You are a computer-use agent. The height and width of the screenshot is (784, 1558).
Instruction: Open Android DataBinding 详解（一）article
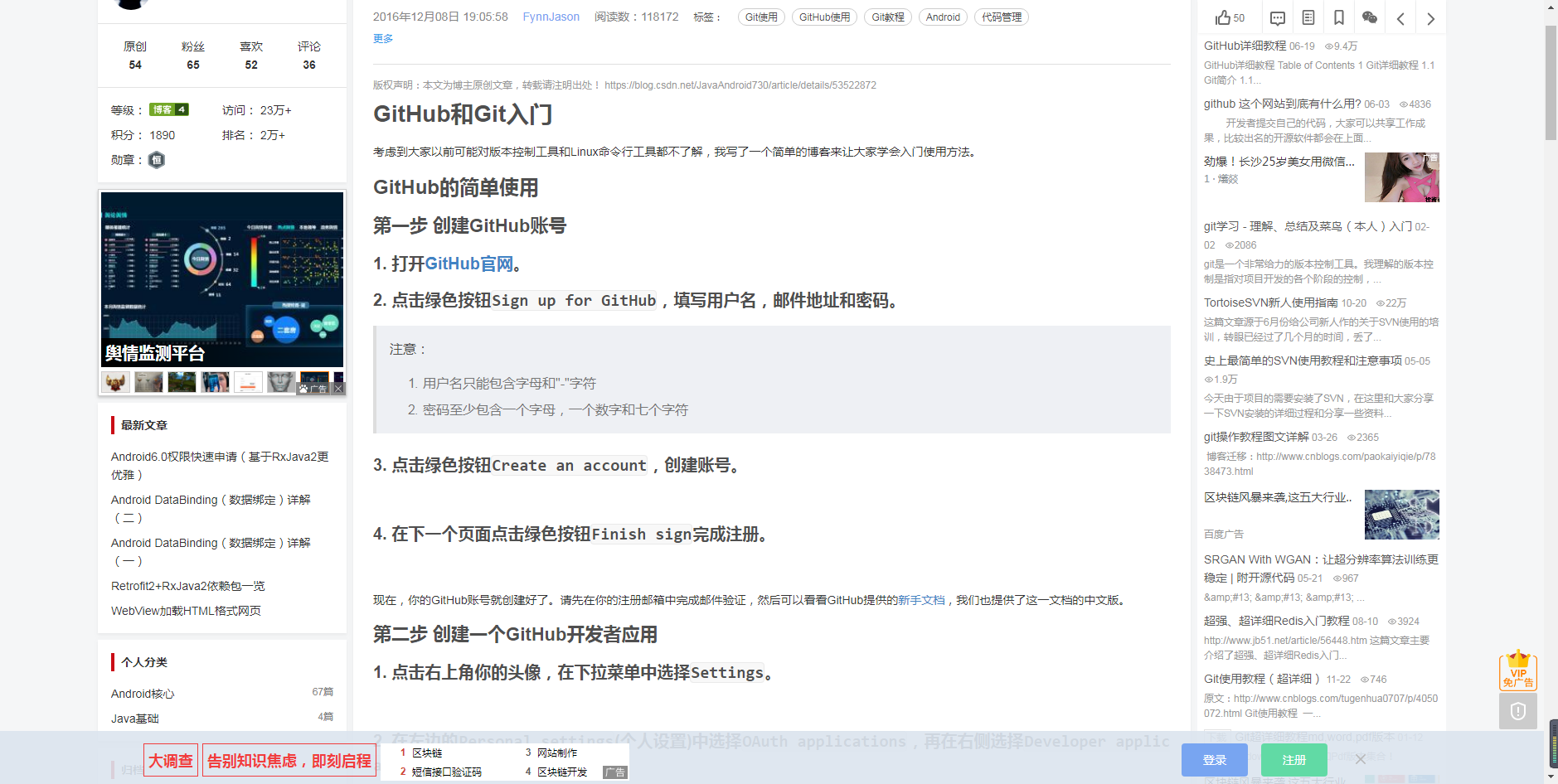click(211, 552)
